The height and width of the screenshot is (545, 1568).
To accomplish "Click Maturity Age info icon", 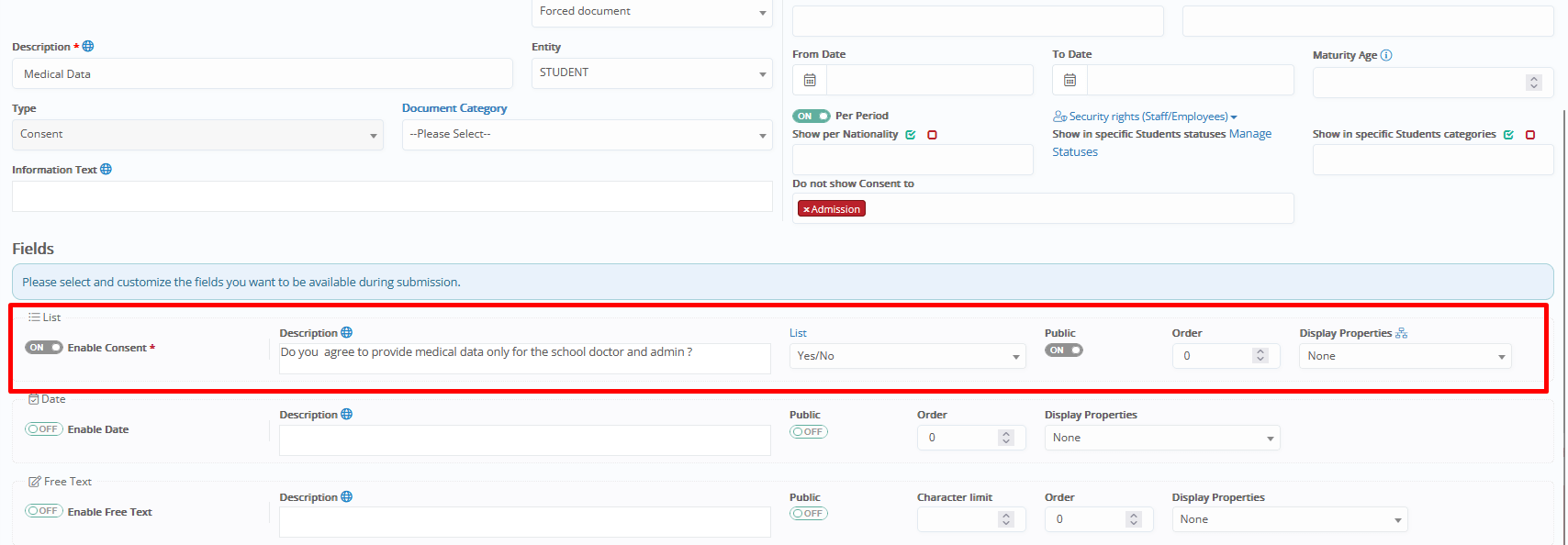I will pos(1386,55).
